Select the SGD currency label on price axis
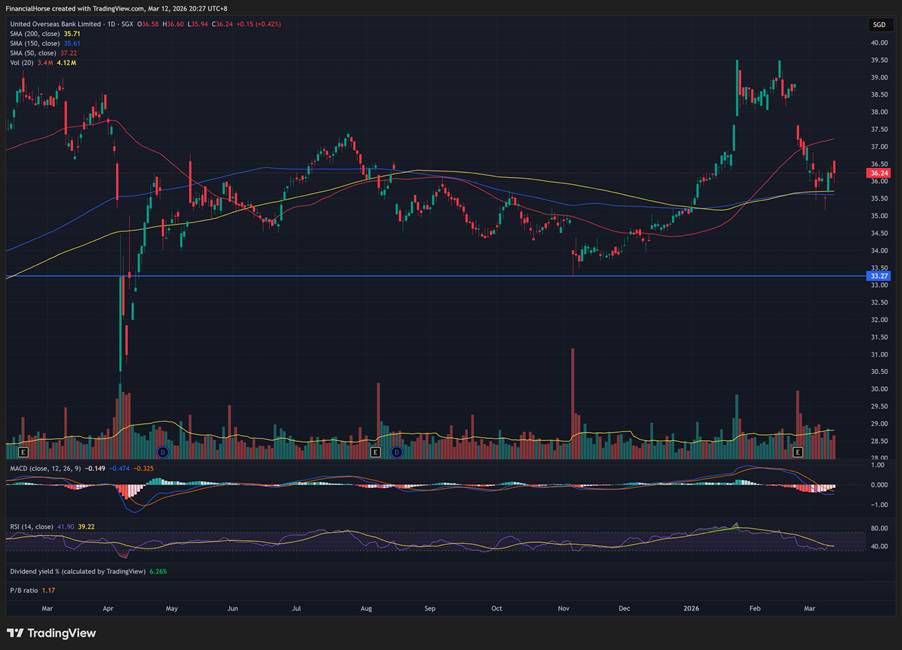This screenshot has height=650, width=902. tap(879, 24)
